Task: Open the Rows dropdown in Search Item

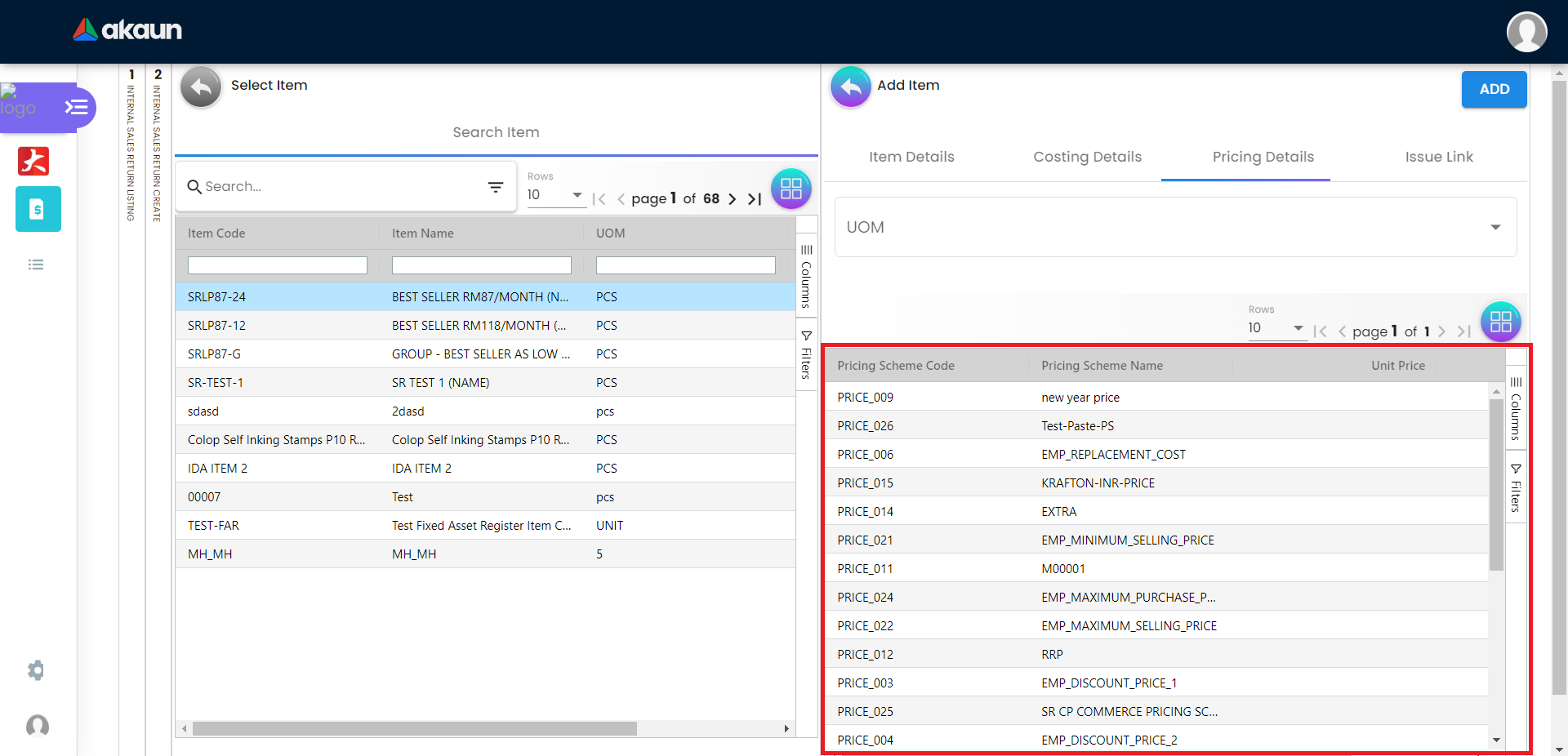Action: tap(555, 195)
